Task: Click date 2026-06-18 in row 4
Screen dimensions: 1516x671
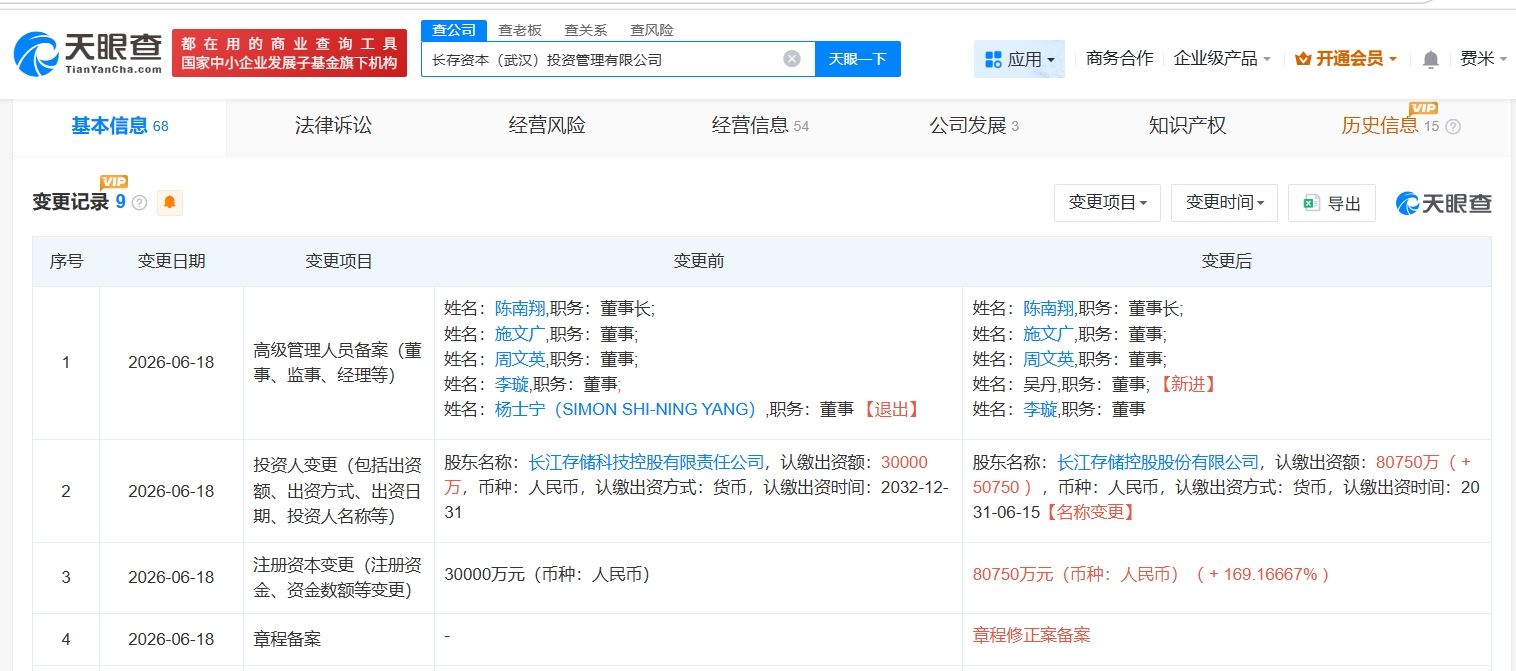Action: 171,639
